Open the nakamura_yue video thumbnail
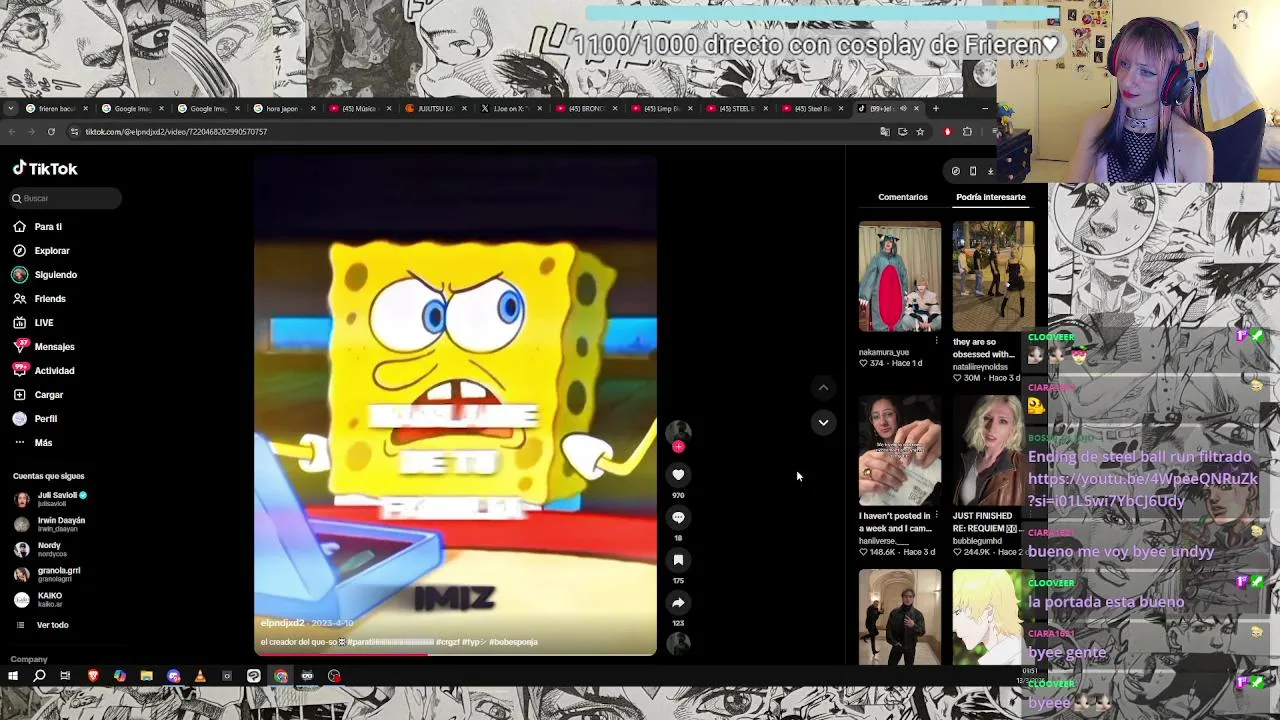This screenshot has width=1280, height=720. point(899,277)
